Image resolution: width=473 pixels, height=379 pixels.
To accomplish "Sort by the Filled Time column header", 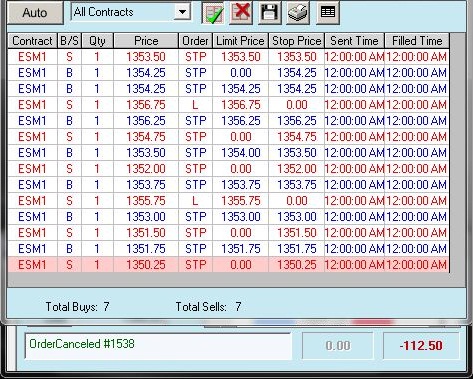I will point(417,41).
